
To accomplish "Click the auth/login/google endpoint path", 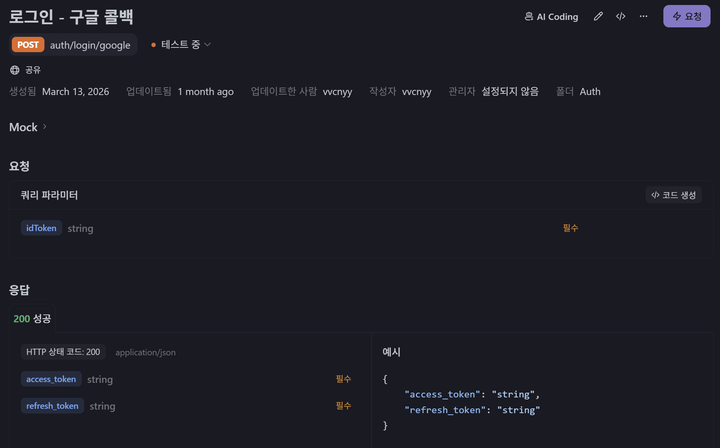I will [x=90, y=45].
